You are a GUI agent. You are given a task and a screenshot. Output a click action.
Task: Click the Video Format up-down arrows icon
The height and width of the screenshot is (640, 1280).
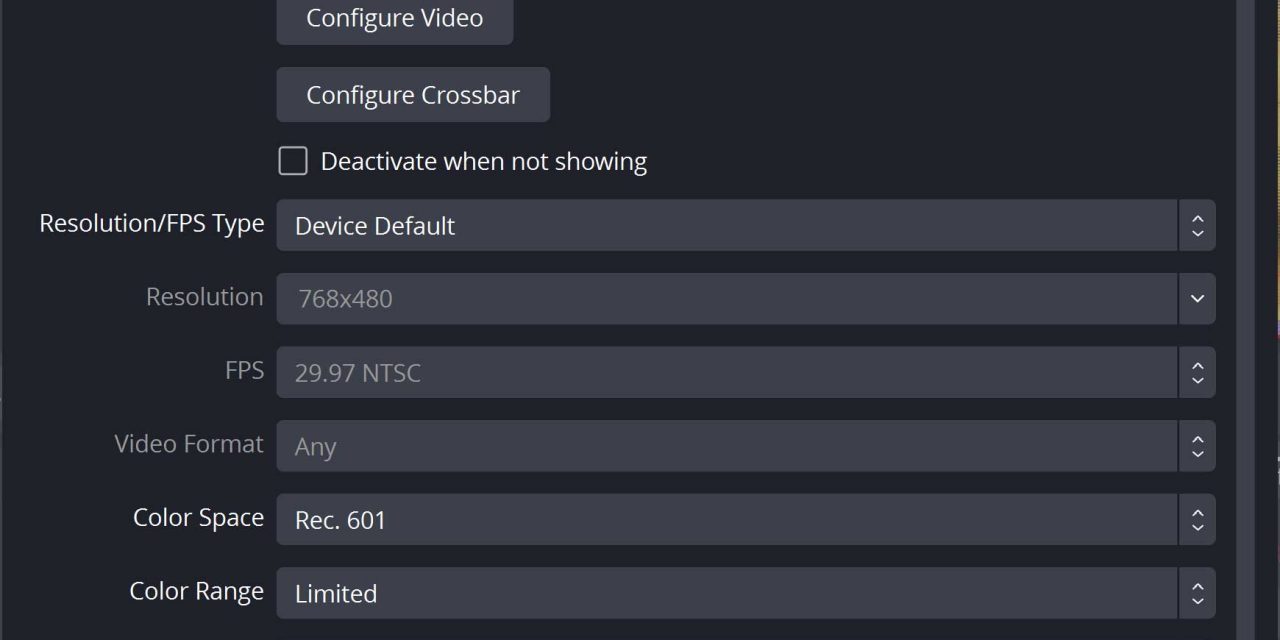(x=1197, y=446)
